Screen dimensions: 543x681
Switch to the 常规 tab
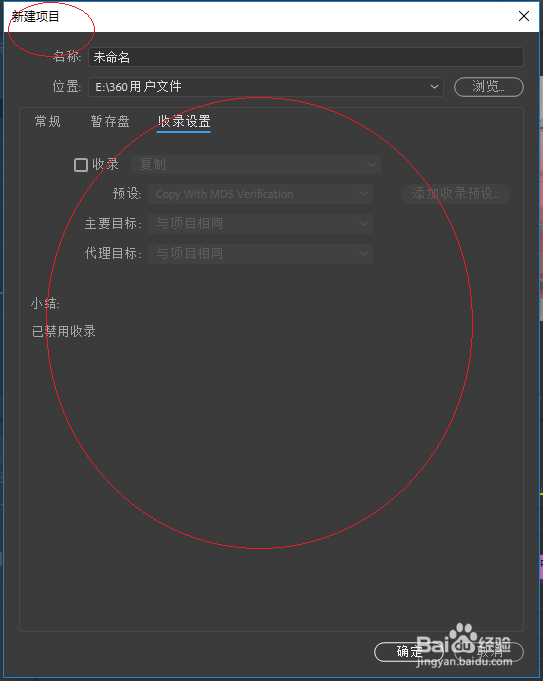pos(48,121)
